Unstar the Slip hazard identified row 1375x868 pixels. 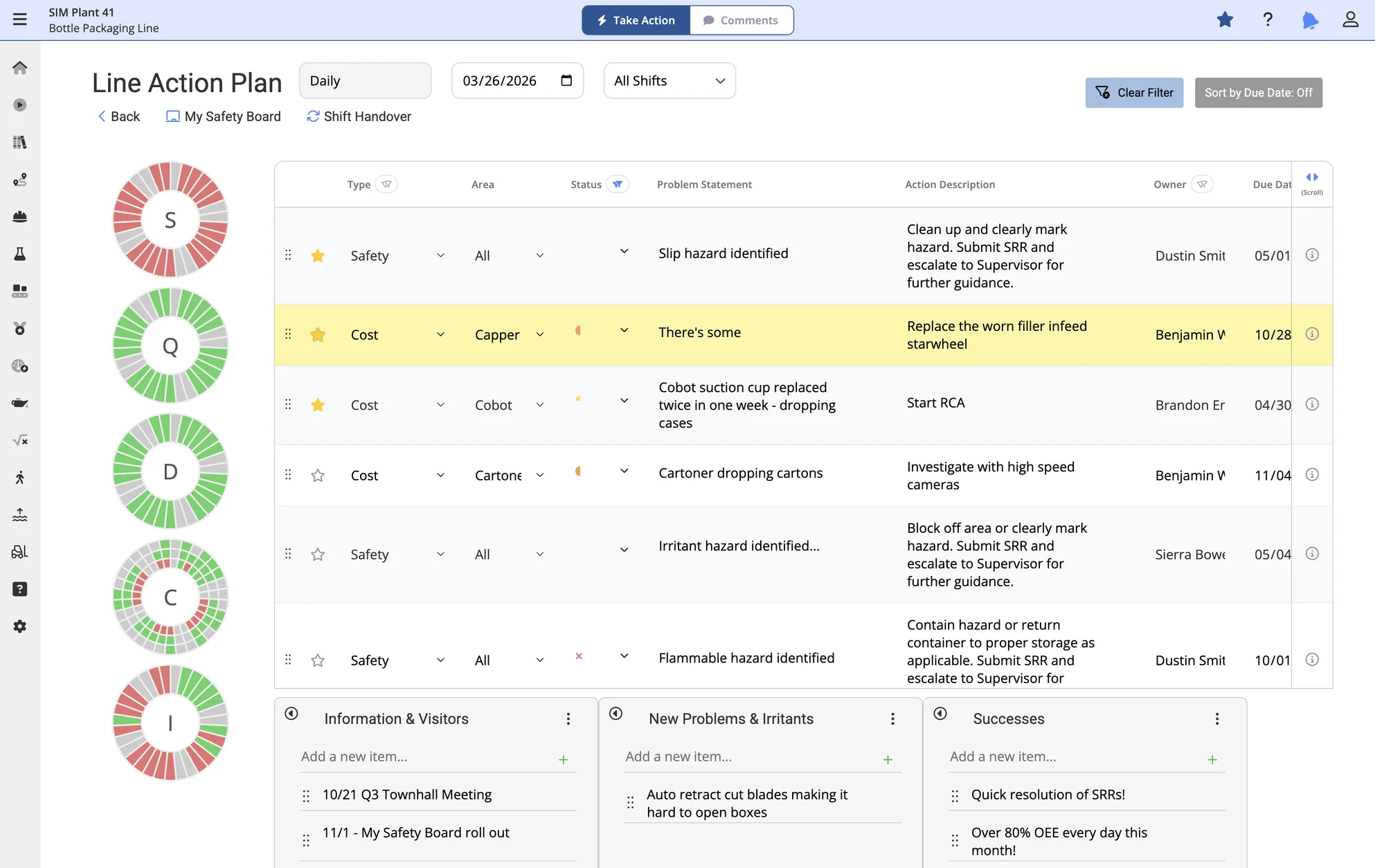tap(318, 255)
